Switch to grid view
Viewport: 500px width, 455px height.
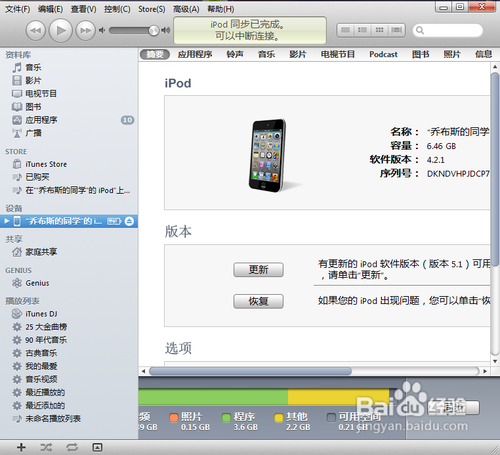[x=380, y=30]
